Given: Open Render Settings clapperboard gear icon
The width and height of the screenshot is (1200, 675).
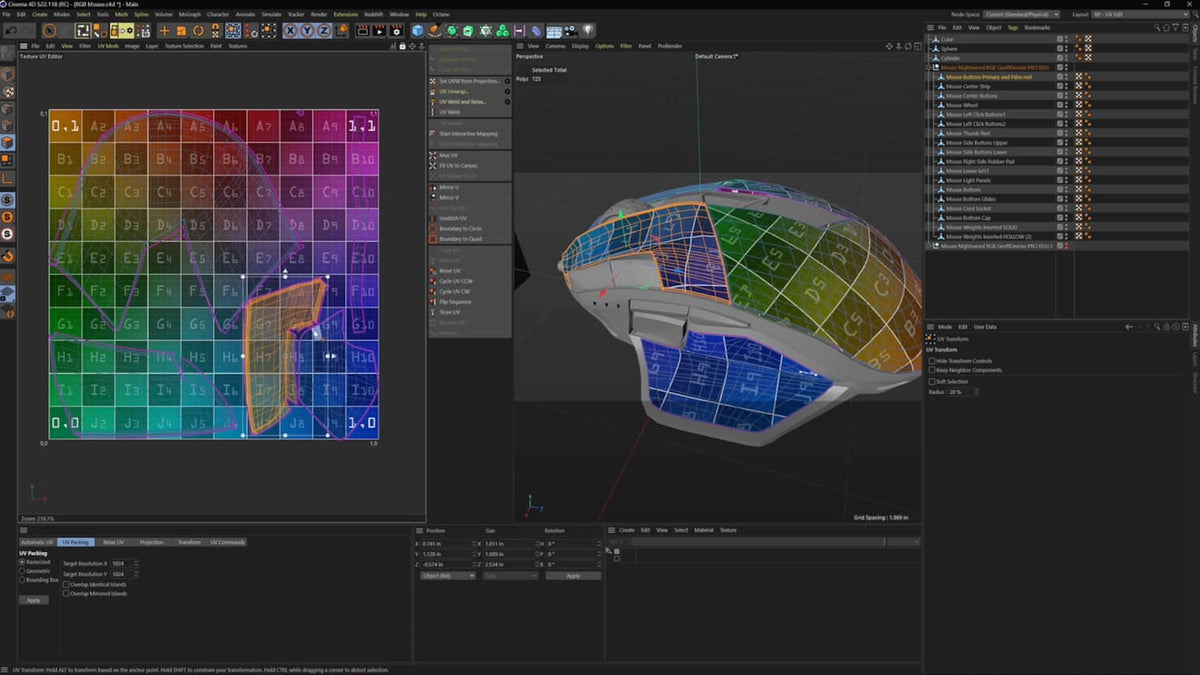Looking at the screenshot, I should (x=397, y=30).
